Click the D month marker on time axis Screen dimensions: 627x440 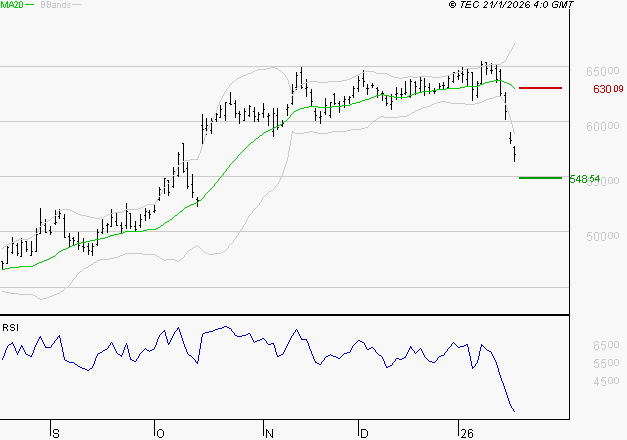coord(364,434)
